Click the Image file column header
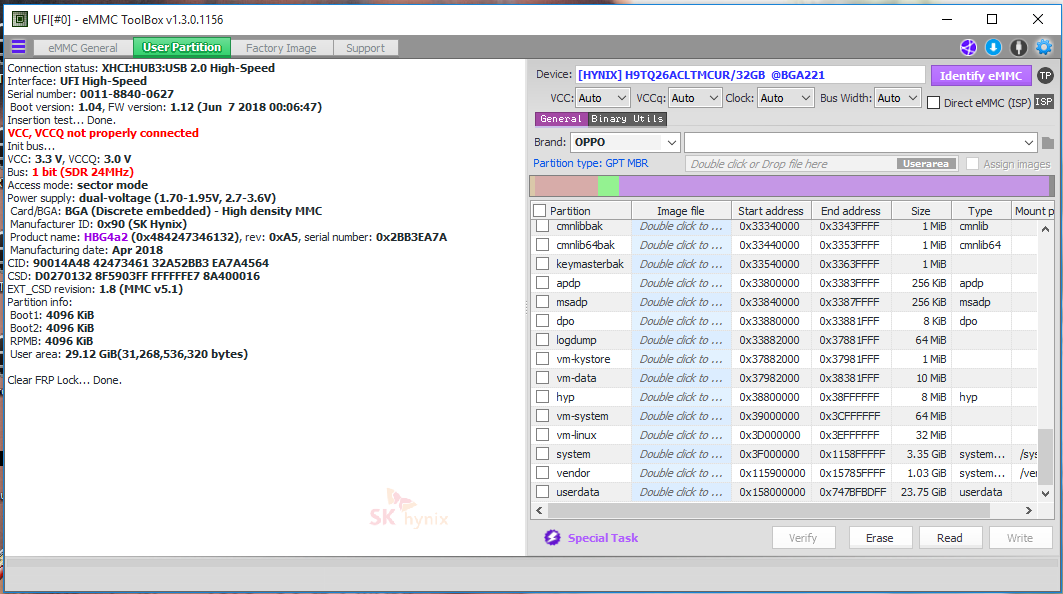Screen dimensions: 1063x594 point(681,211)
